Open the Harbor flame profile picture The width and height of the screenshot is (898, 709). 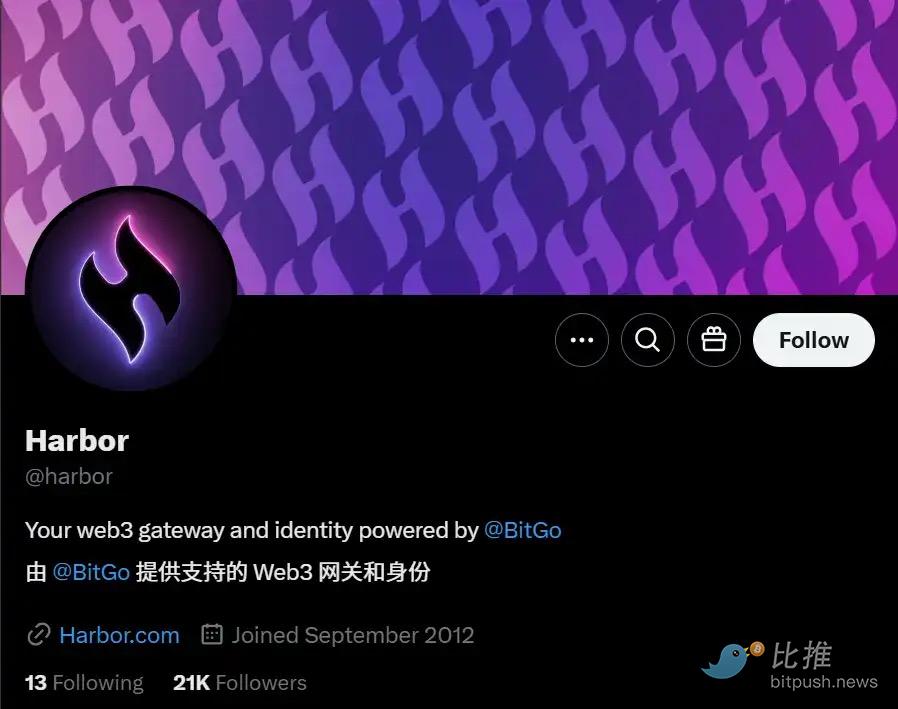(131, 289)
